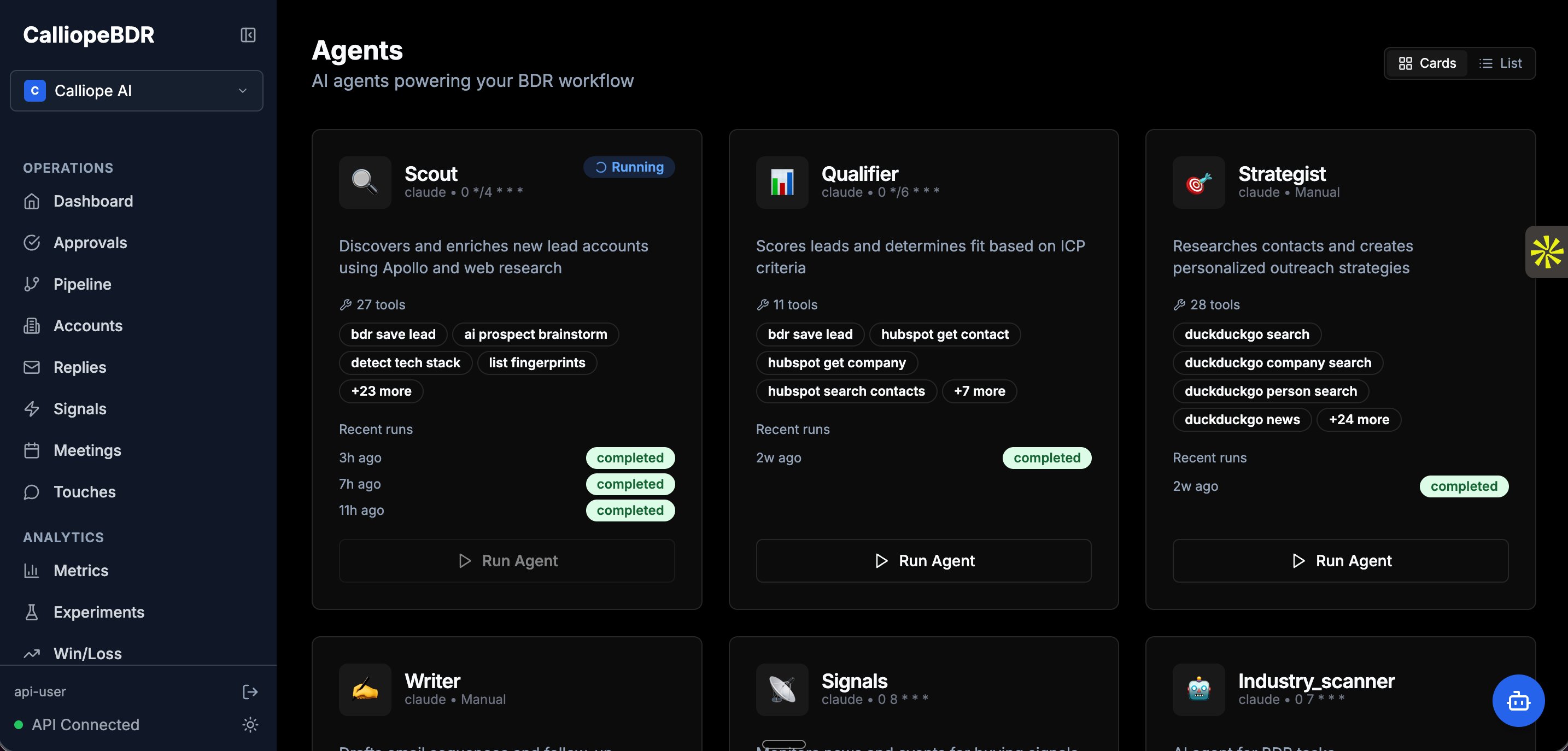Log out using the sign-out icon
The image size is (1568, 751).
coord(250,691)
